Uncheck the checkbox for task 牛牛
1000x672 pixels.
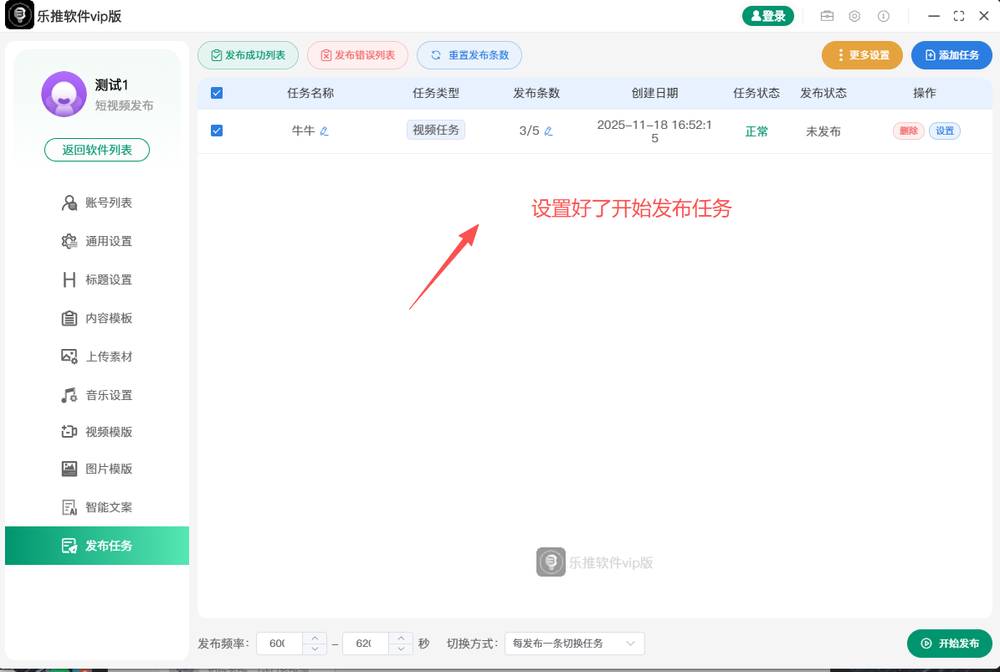click(217, 130)
